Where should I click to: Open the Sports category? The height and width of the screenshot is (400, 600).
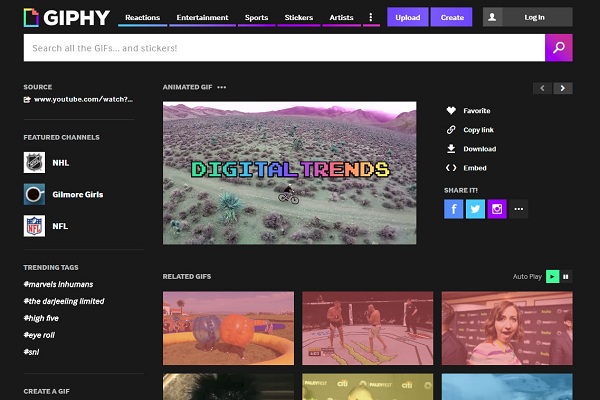click(x=256, y=18)
